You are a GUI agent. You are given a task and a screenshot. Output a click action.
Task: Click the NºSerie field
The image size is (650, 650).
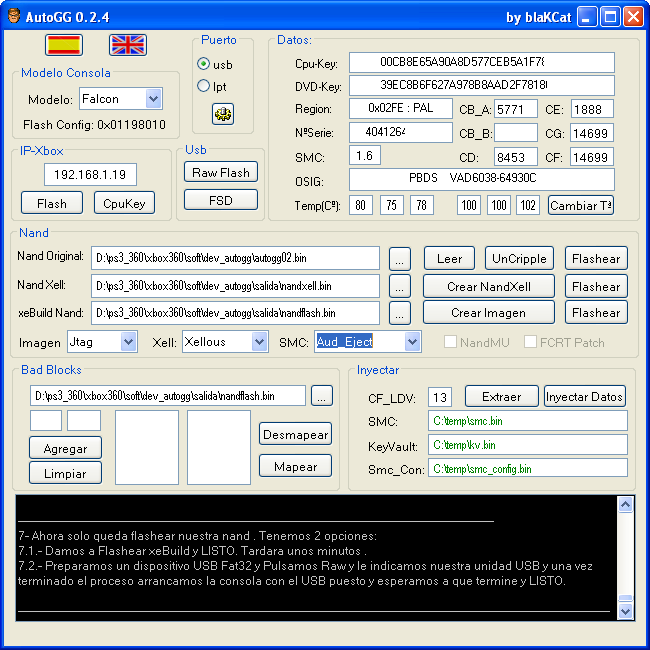click(400, 132)
